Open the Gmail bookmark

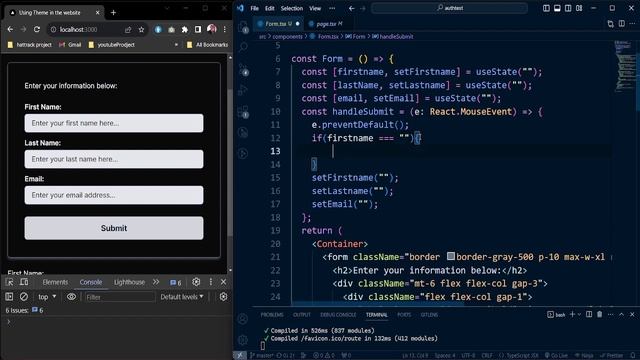(x=70, y=45)
